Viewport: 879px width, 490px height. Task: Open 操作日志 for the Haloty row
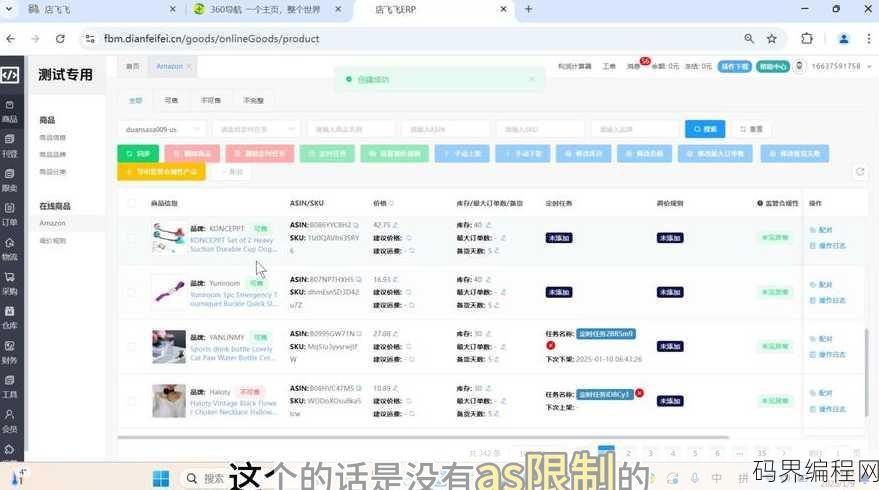tap(828, 409)
